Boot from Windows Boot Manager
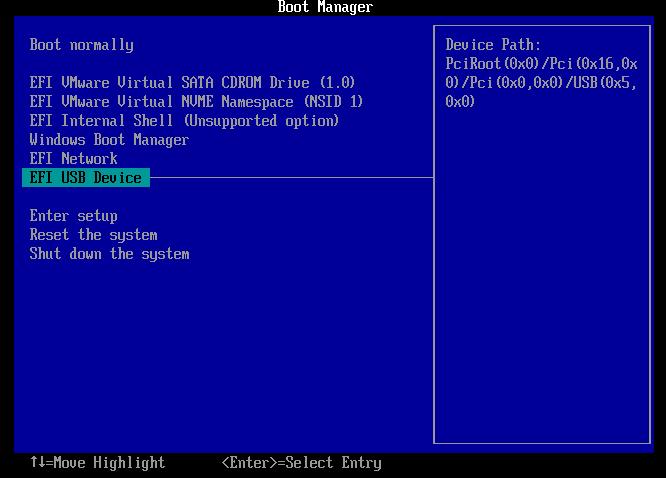Screen dimensions: 666x478 coord(109,140)
